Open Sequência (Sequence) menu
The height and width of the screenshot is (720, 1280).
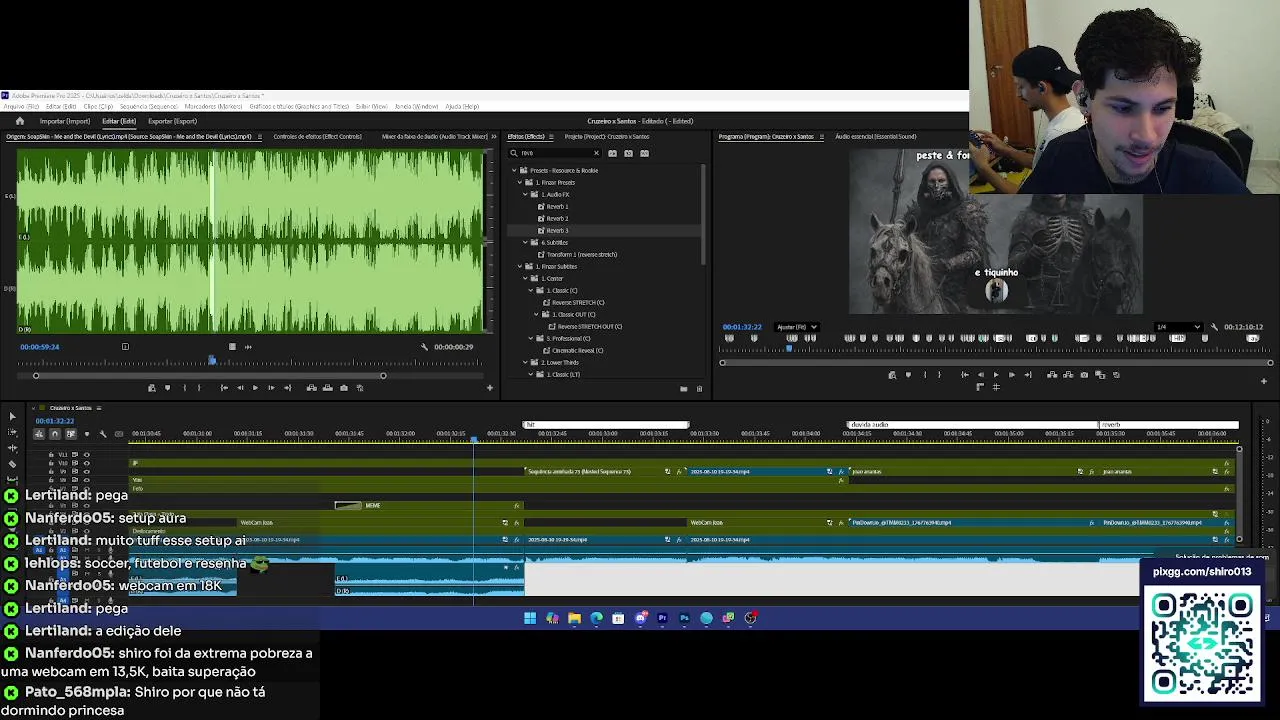(148, 106)
